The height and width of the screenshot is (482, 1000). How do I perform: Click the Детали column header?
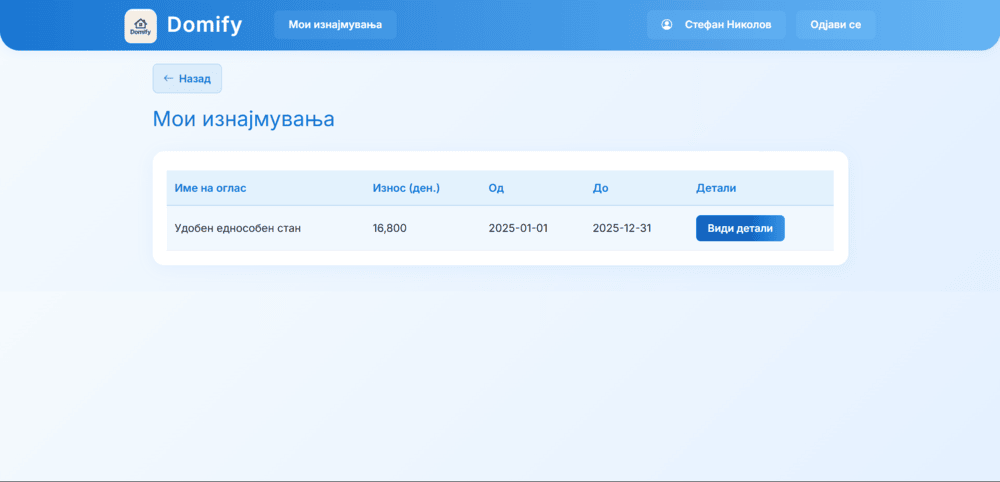(x=716, y=188)
